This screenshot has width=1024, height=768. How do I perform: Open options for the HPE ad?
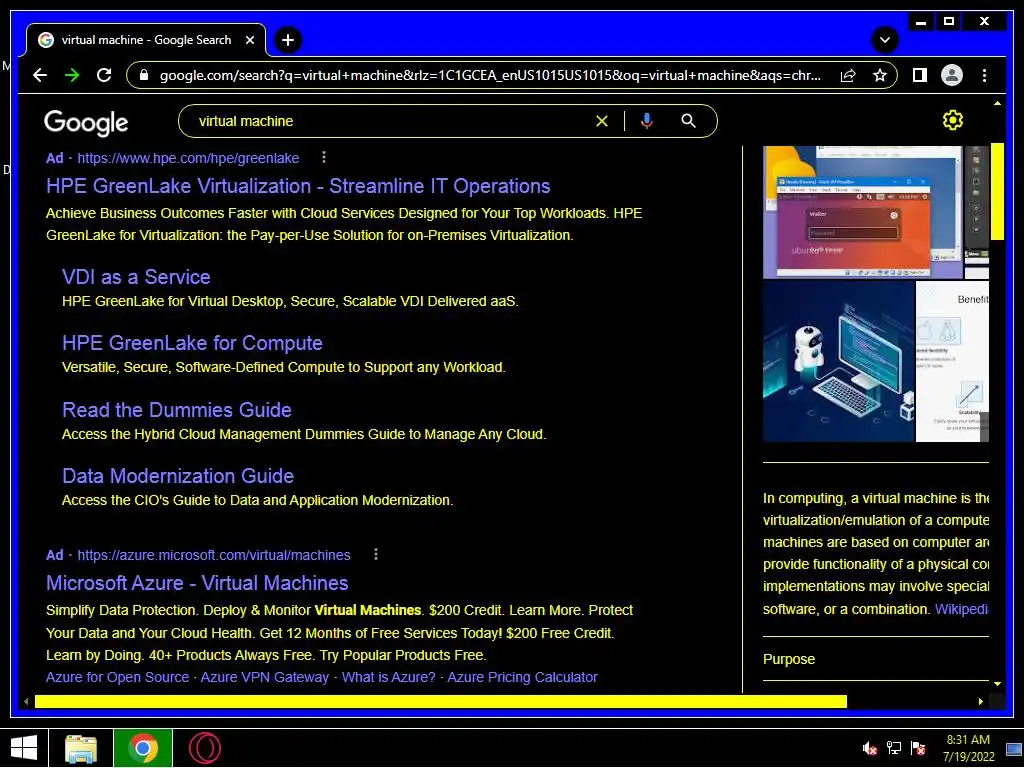(x=324, y=157)
